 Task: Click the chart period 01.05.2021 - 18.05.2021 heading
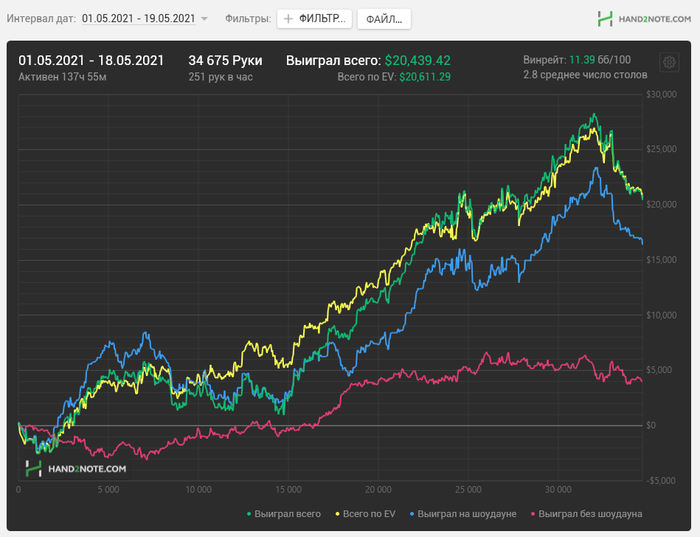click(x=91, y=60)
